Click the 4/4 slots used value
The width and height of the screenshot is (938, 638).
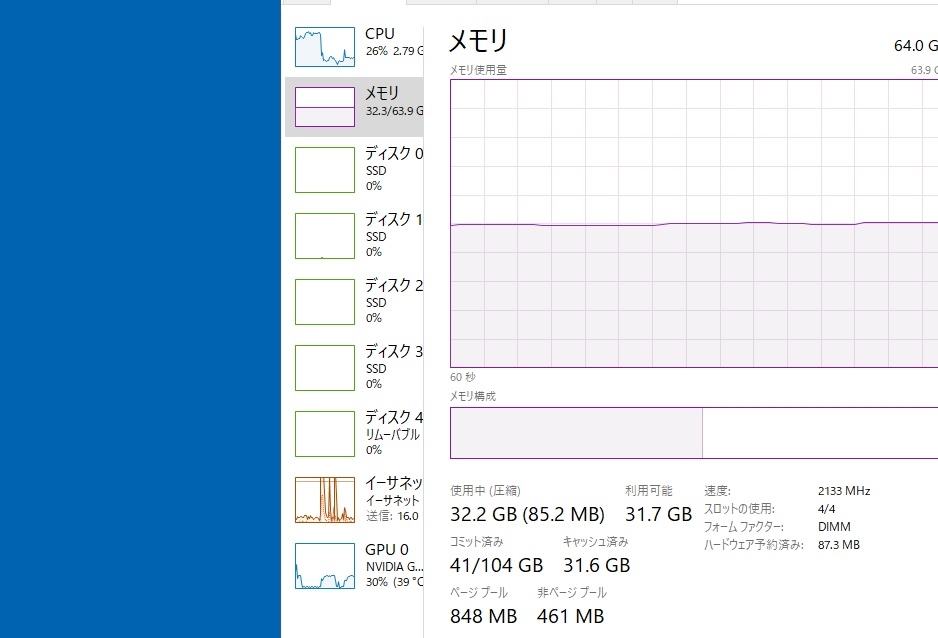pos(827,509)
